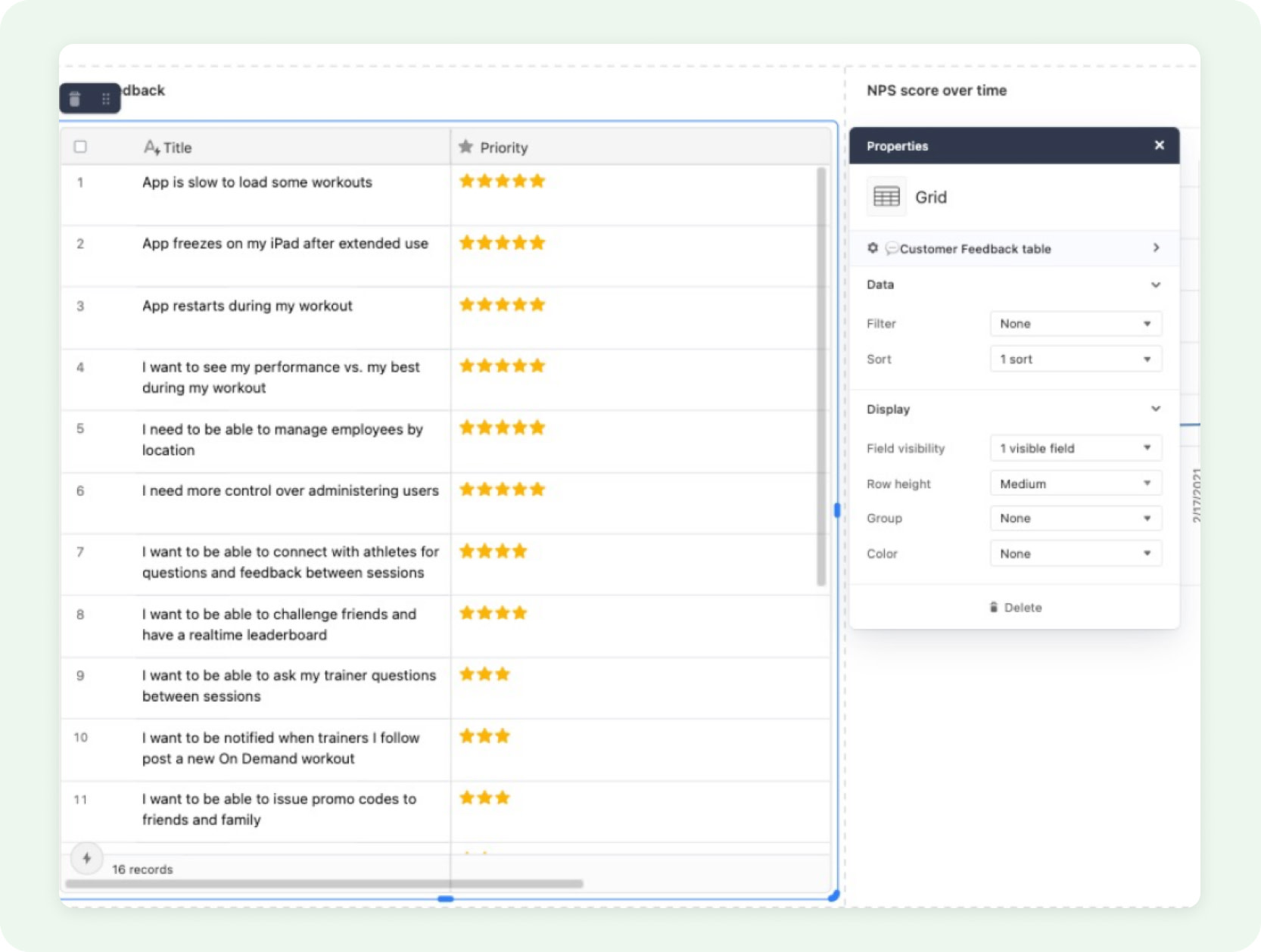Open the Filter dropdown set to None

pos(1075,323)
